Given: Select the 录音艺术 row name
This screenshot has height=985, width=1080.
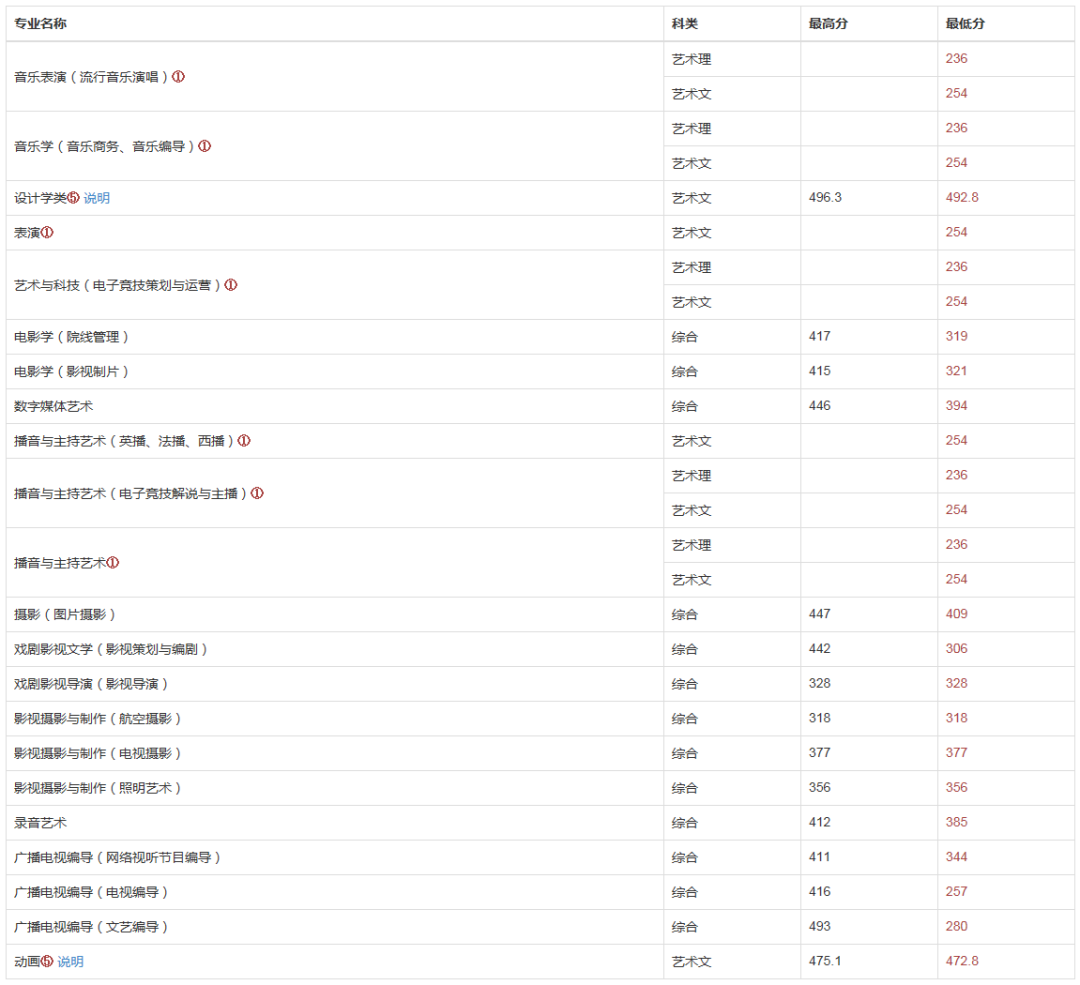Looking at the screenshot, I should coord(41,822).
